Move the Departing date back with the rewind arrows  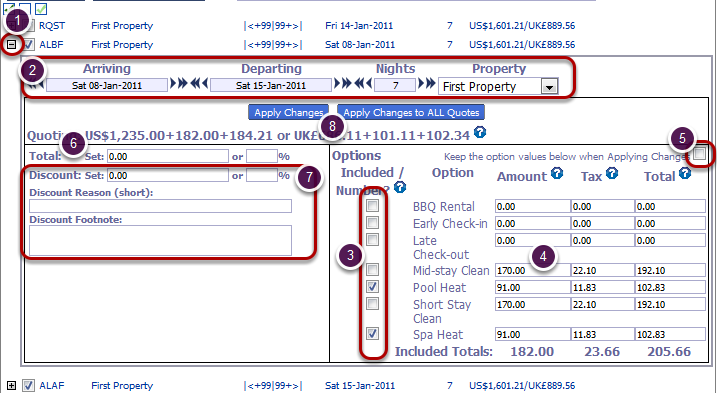click(199, 83)
